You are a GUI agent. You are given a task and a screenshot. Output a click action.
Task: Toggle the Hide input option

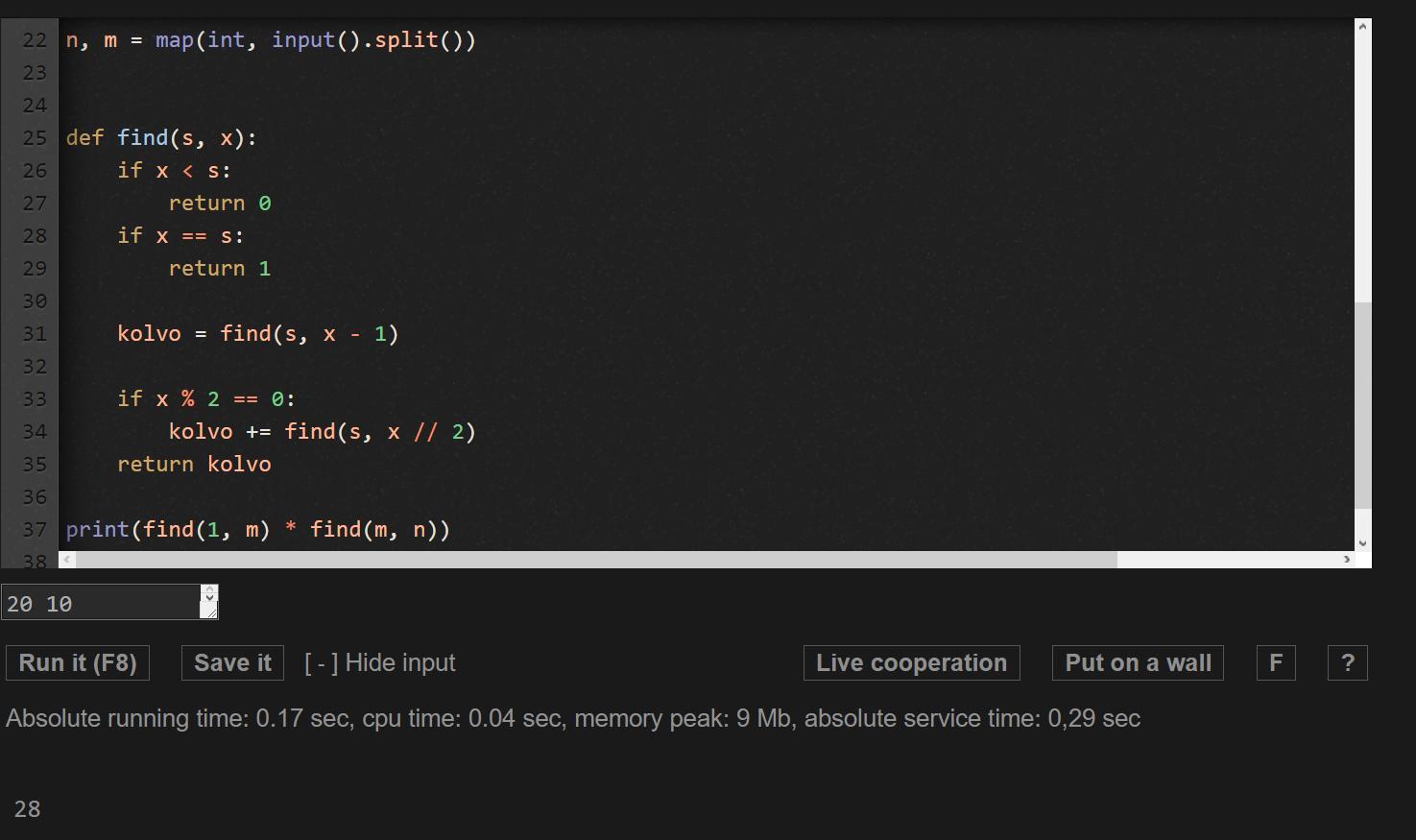(x=380, y=663)
